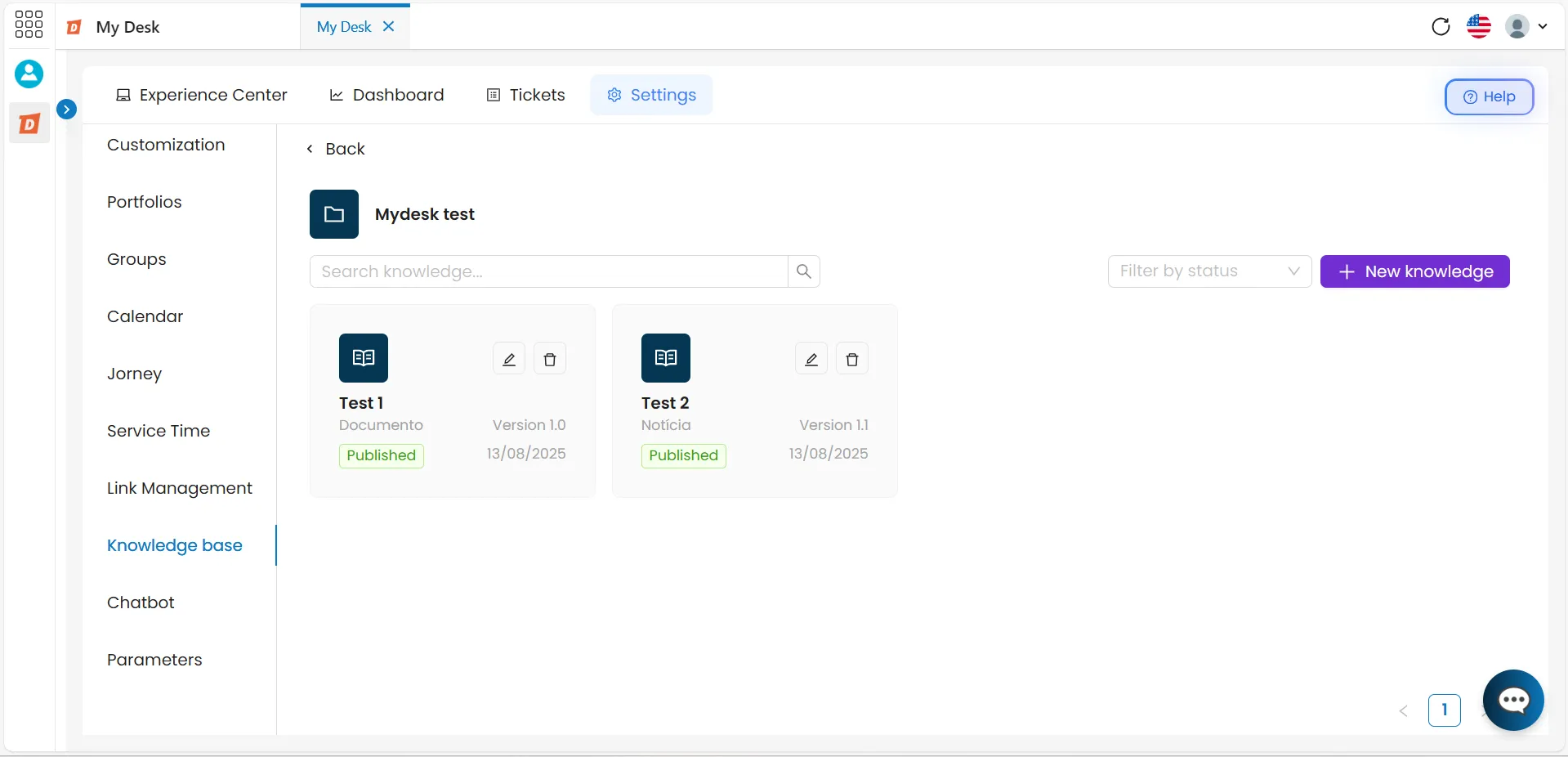Open Calendar settings section
The width and height of the screenshot is (1568, 757).
point(145,316)
